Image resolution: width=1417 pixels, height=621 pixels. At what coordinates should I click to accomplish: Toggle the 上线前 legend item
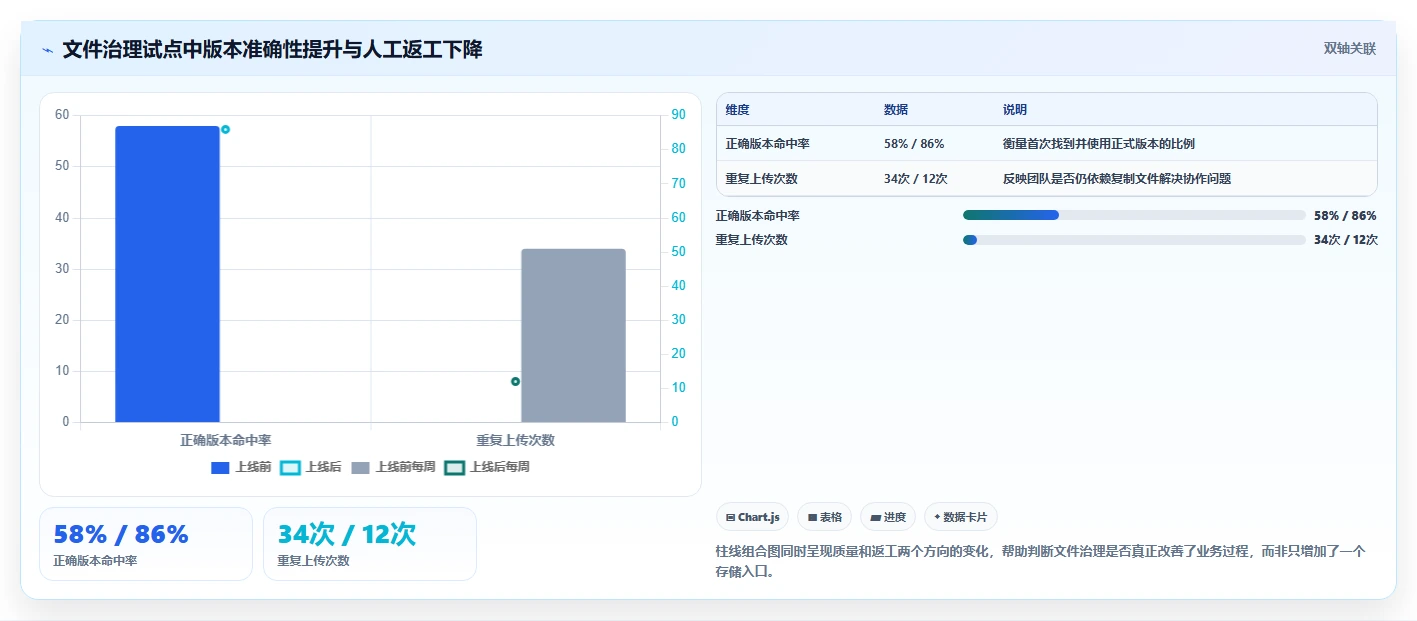241,467
